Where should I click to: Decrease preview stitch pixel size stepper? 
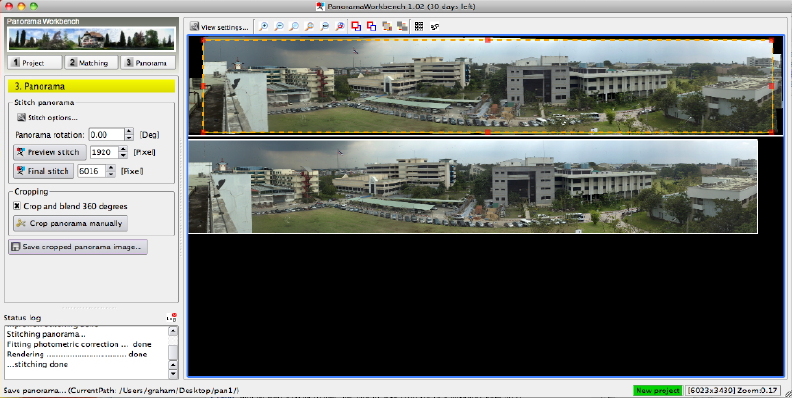click(123, 155)
